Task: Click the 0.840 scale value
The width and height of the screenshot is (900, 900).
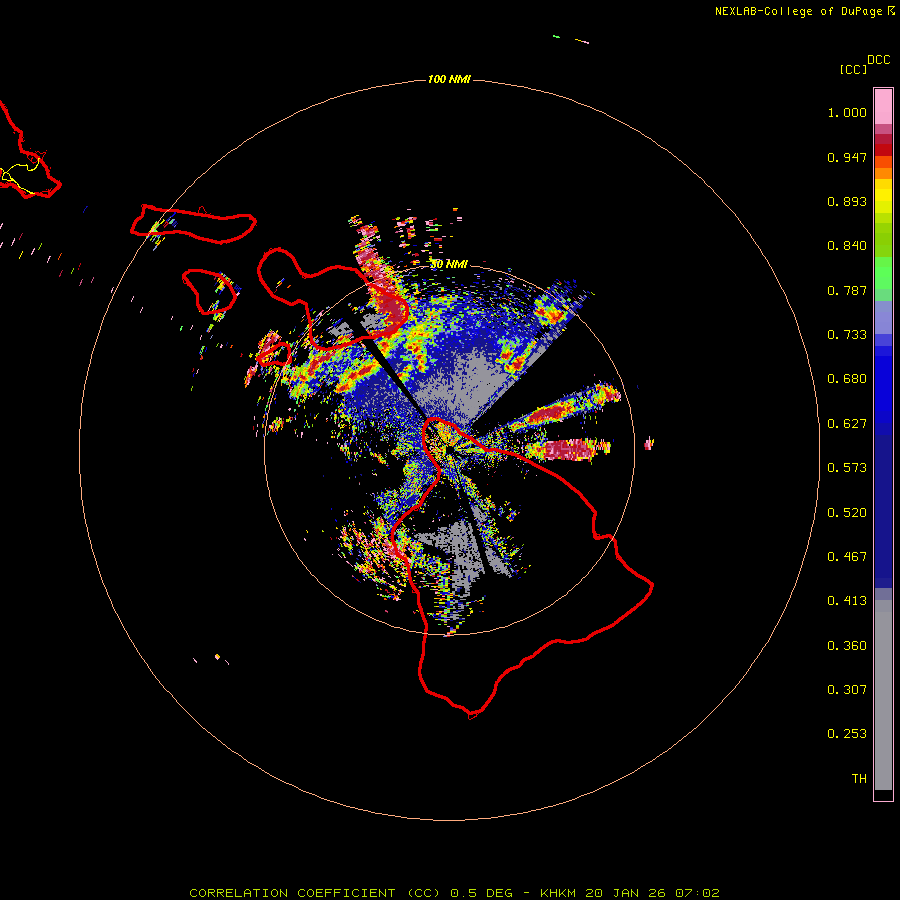Action: [x=847, y=246]
